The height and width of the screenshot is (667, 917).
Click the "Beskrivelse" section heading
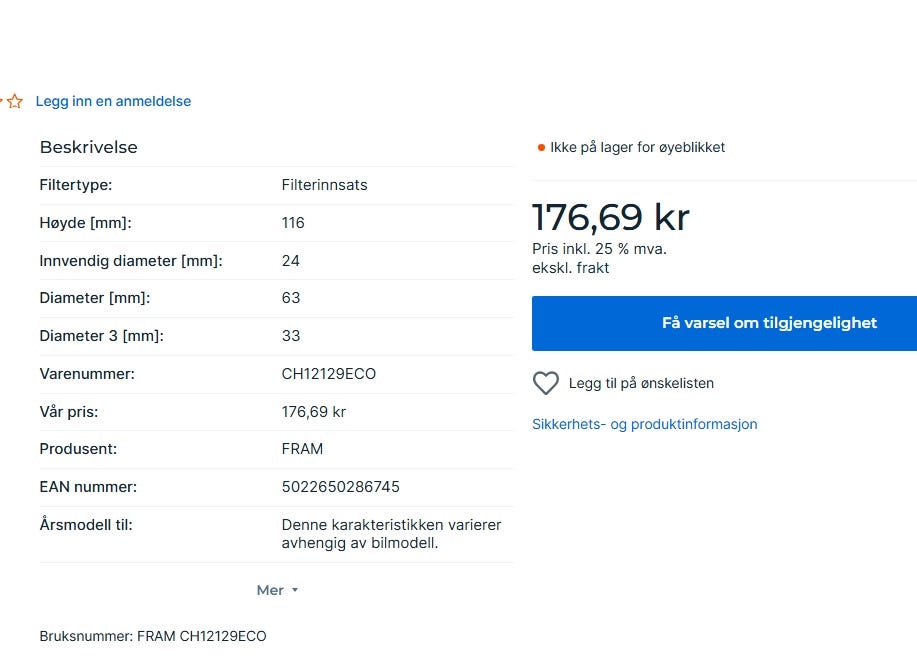tap(88, 147)
